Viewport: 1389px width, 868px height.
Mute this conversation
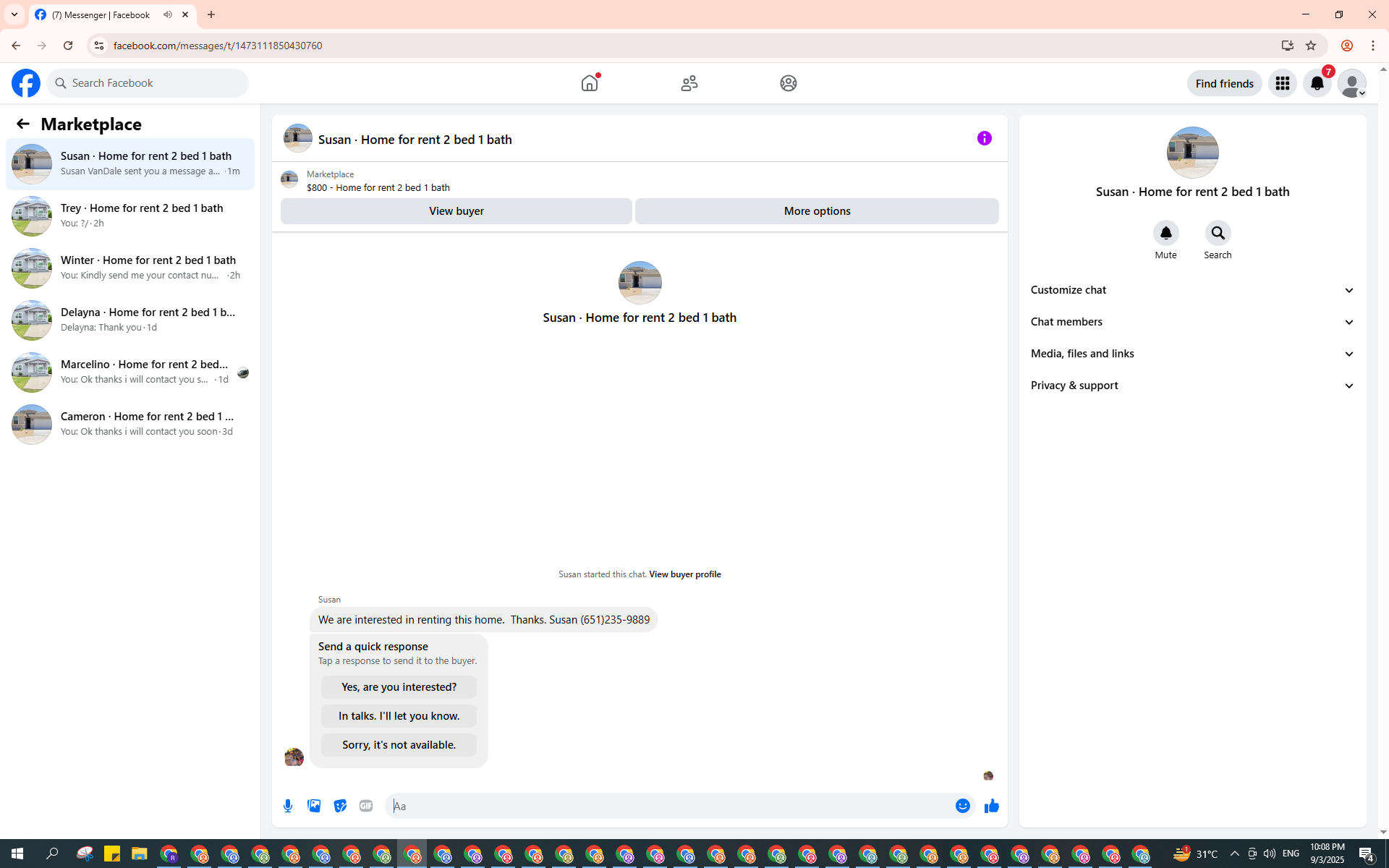[x=1165, y=233]
